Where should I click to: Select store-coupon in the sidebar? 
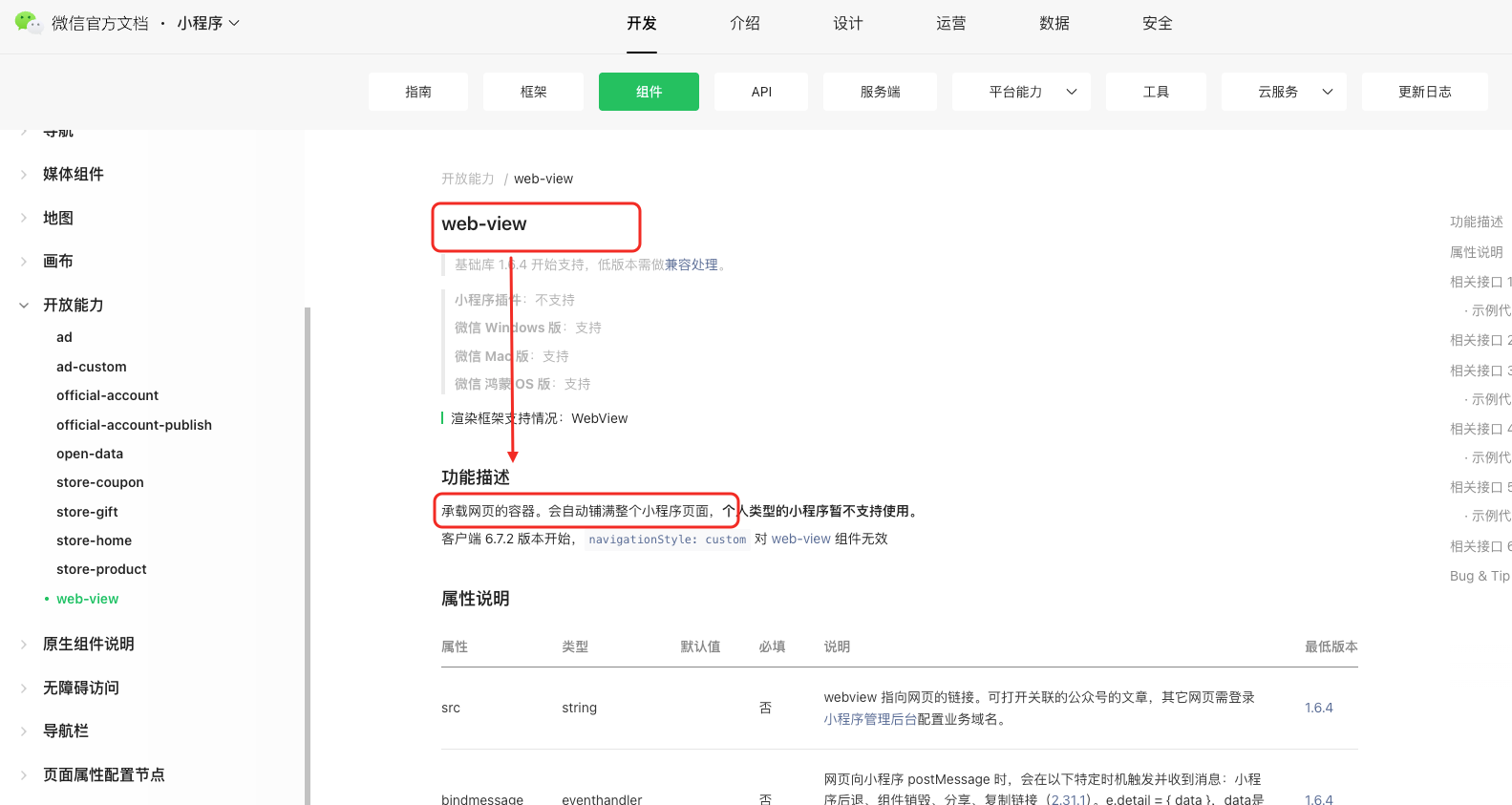pyautogui.click(x=100, y=482)
